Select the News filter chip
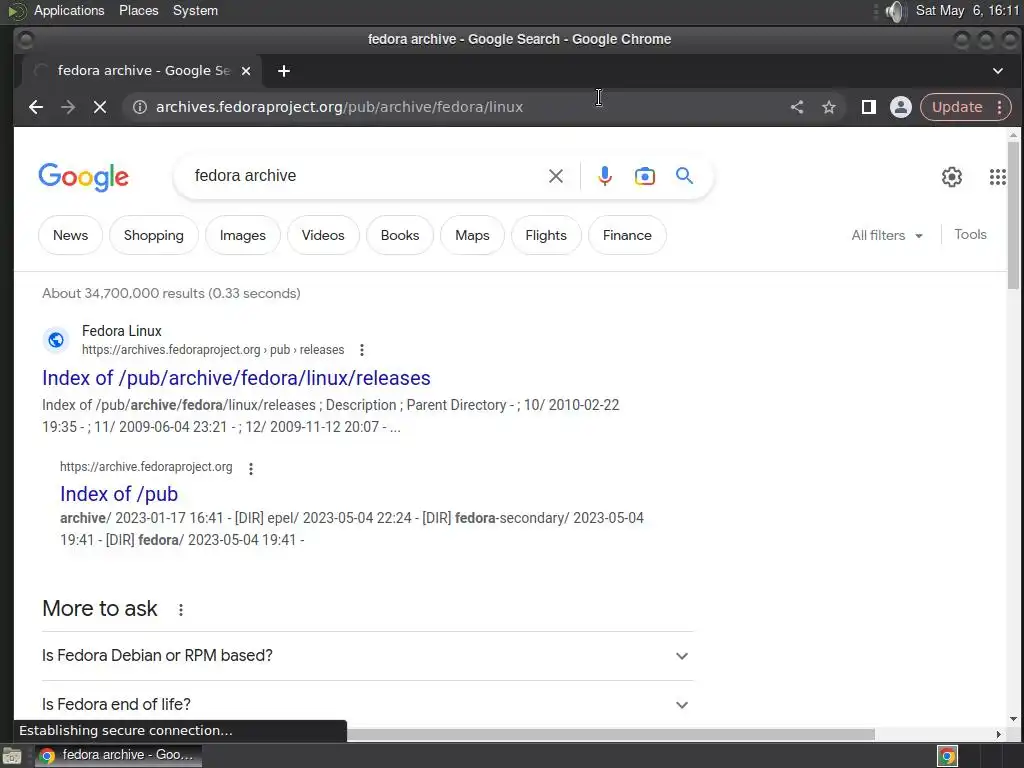1024x768 pixels. (71, 235)
